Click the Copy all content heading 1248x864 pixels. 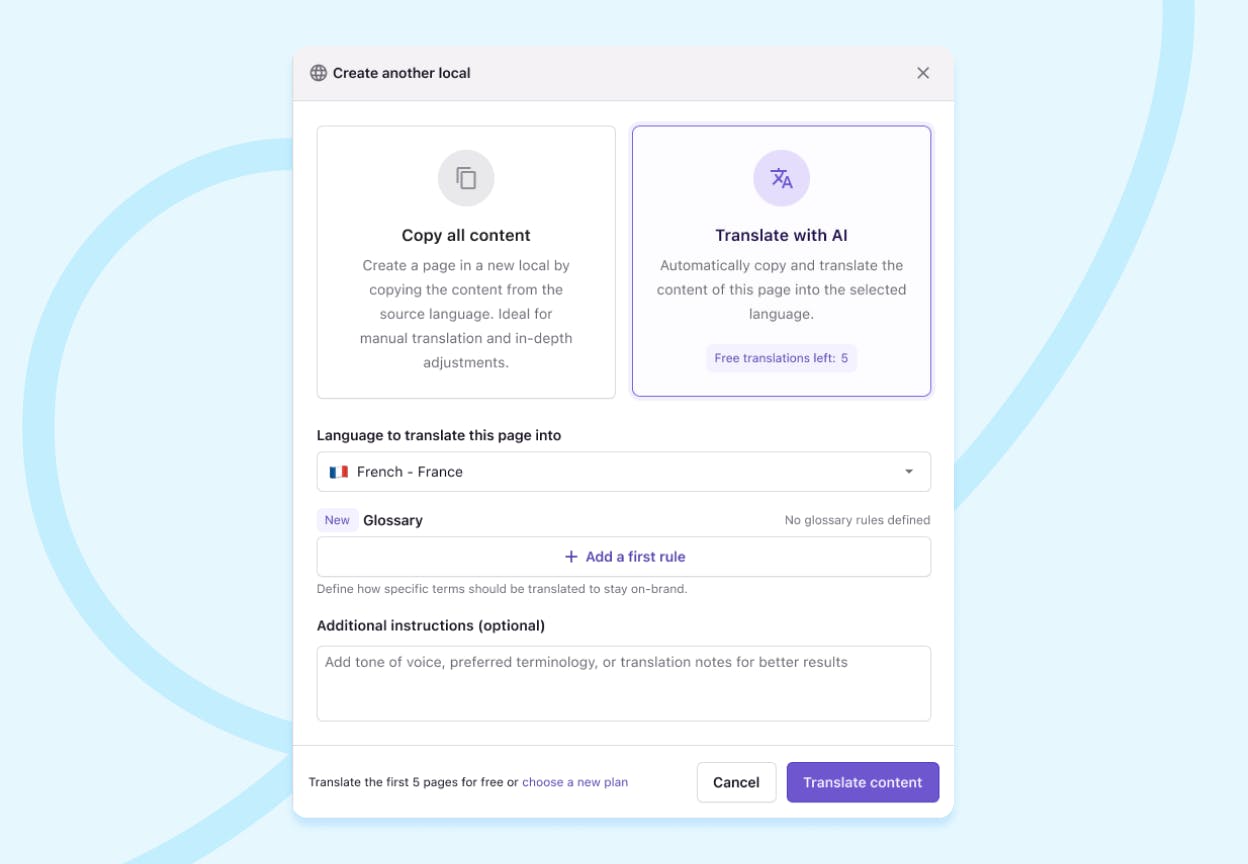[x=466, y=236]
